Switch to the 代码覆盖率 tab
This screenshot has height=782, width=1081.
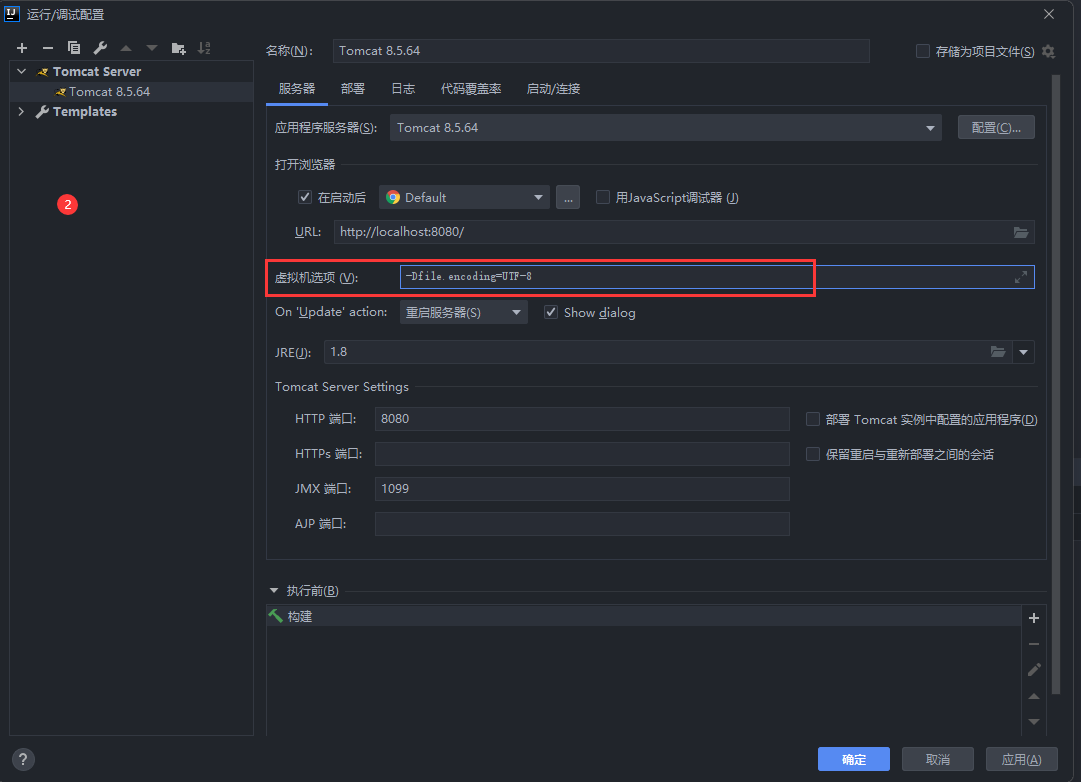tap(471, 89)
